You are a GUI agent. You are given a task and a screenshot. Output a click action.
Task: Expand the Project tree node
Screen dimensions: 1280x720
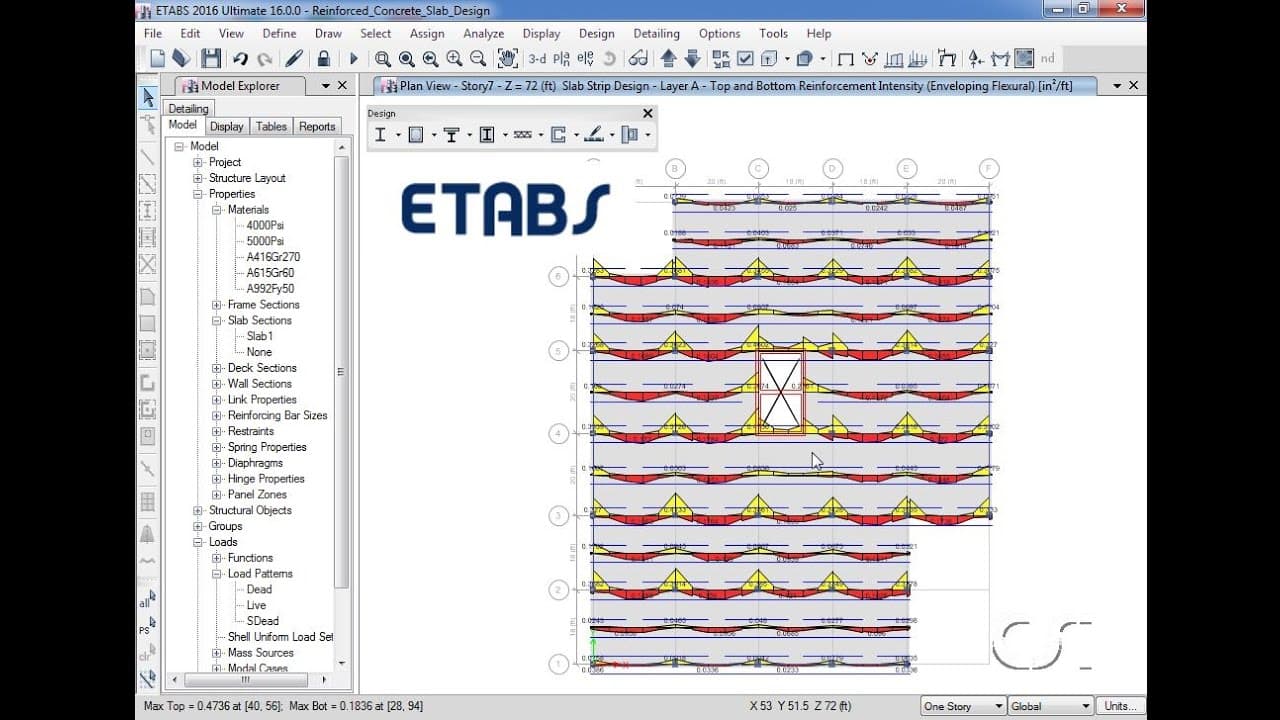point(198,162)
